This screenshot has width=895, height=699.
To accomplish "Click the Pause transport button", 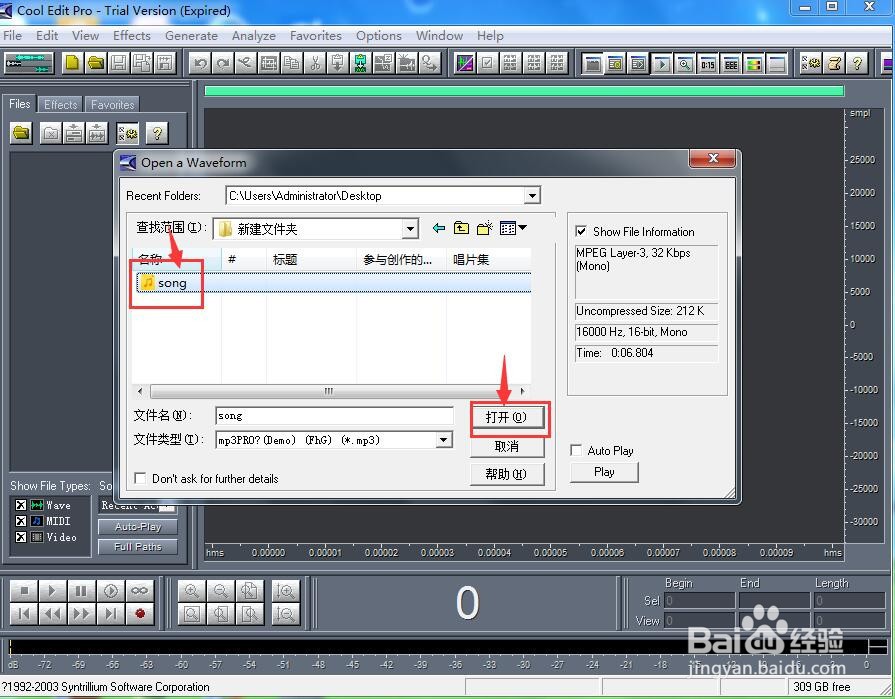I will [81, 591].
